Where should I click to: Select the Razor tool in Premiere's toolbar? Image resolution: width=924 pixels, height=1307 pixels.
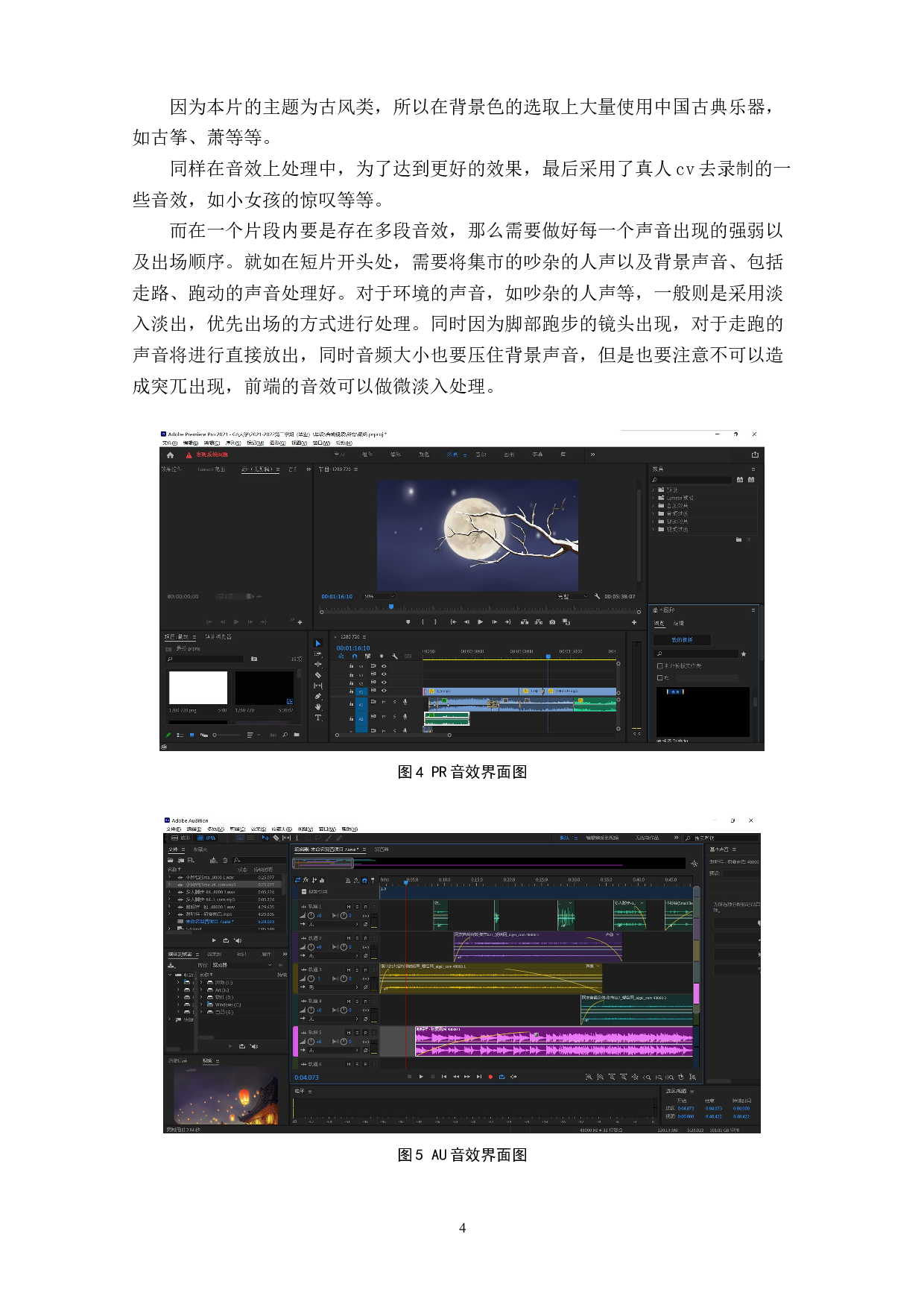click(x=318, y=675)
